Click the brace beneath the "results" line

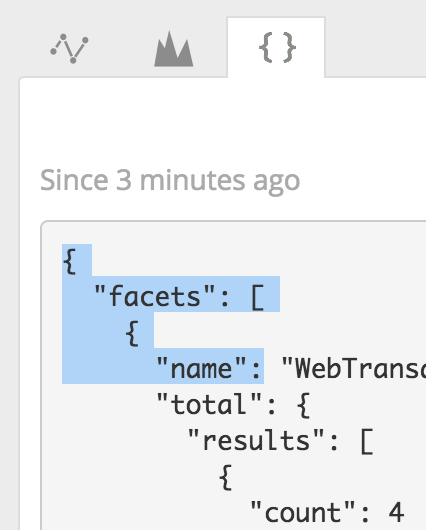click(x=226, y=477)
